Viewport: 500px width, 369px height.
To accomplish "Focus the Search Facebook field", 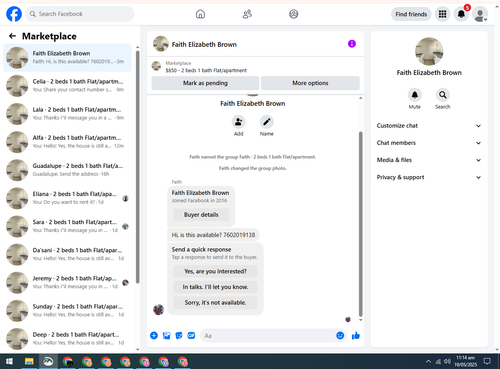I will click(80, 14).
